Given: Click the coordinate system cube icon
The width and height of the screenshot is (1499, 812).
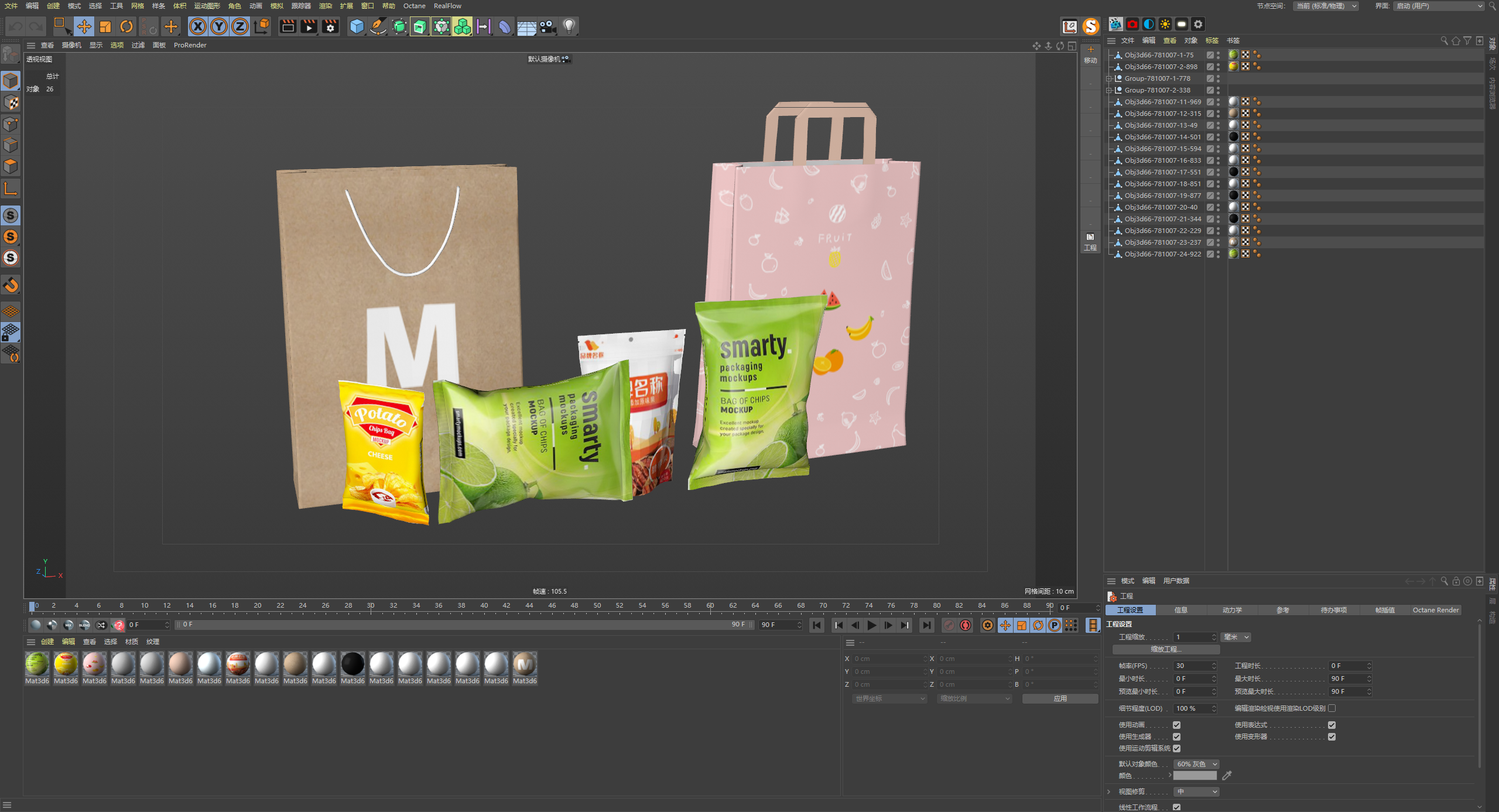Looking at the screenshot, I should (x=262, y=26).
